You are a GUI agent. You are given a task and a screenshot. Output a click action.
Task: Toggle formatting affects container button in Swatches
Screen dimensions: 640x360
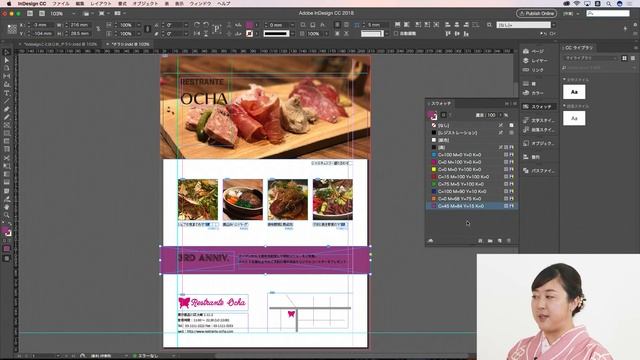444,115
